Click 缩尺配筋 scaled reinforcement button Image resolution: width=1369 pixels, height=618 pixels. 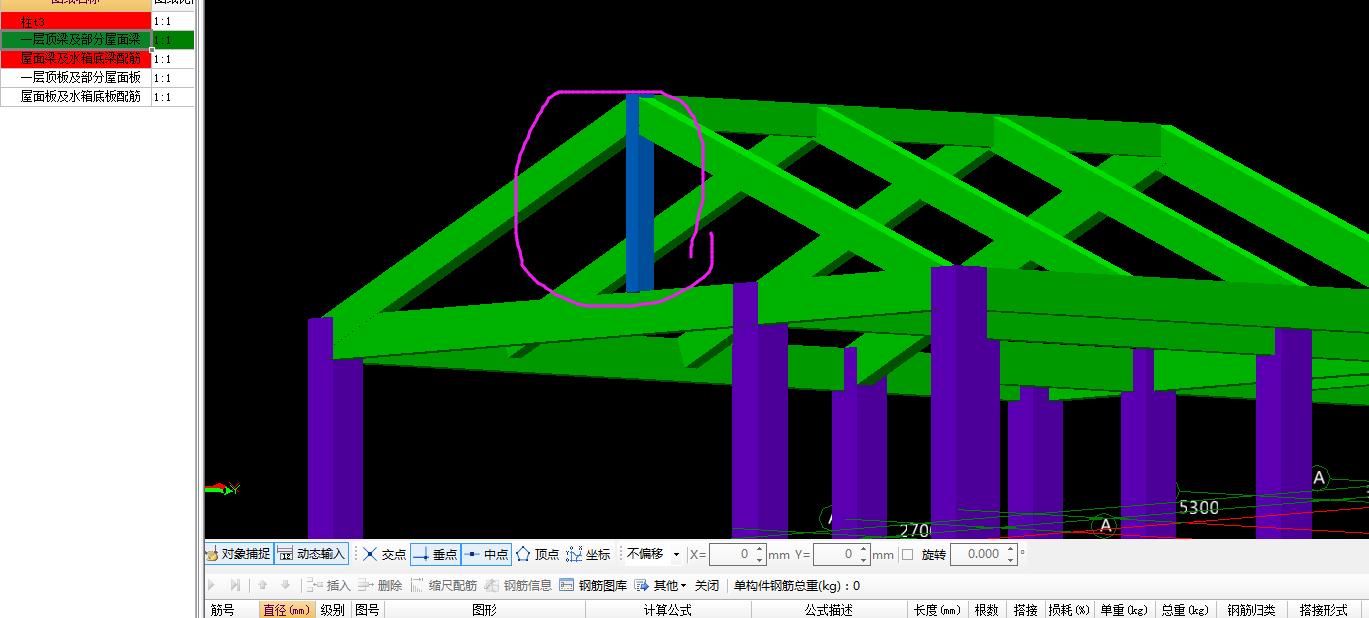(443, 586)
